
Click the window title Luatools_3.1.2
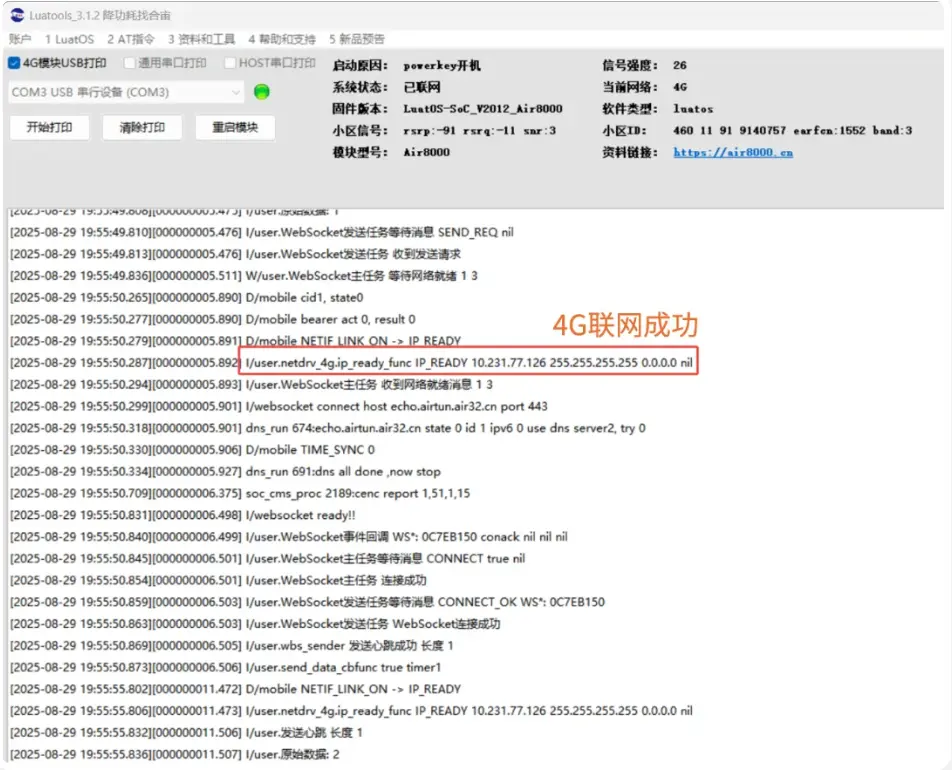tap(100, 15)
